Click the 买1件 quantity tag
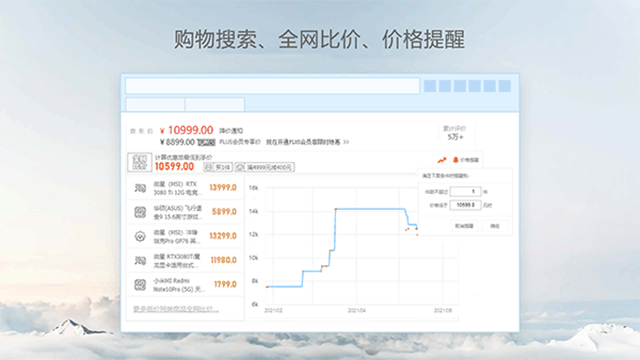This screenshot has width=640, height=360. [218, 167]
